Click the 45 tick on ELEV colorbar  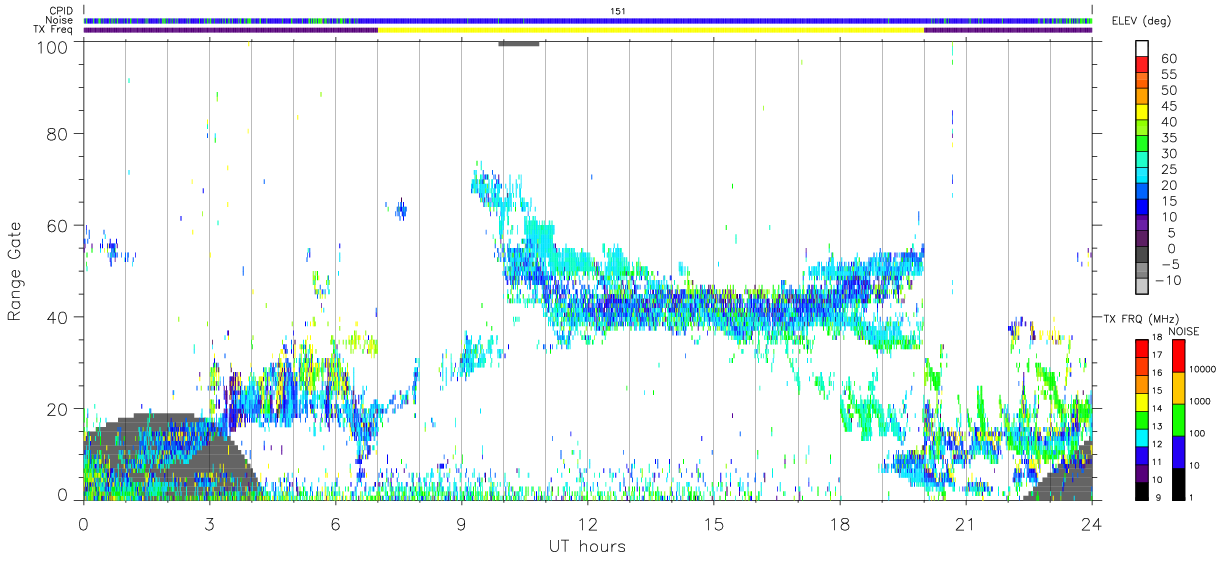1168,106
